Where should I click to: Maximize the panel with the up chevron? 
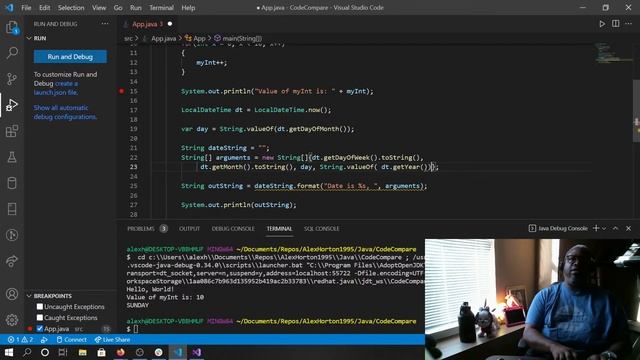[616, 228]
